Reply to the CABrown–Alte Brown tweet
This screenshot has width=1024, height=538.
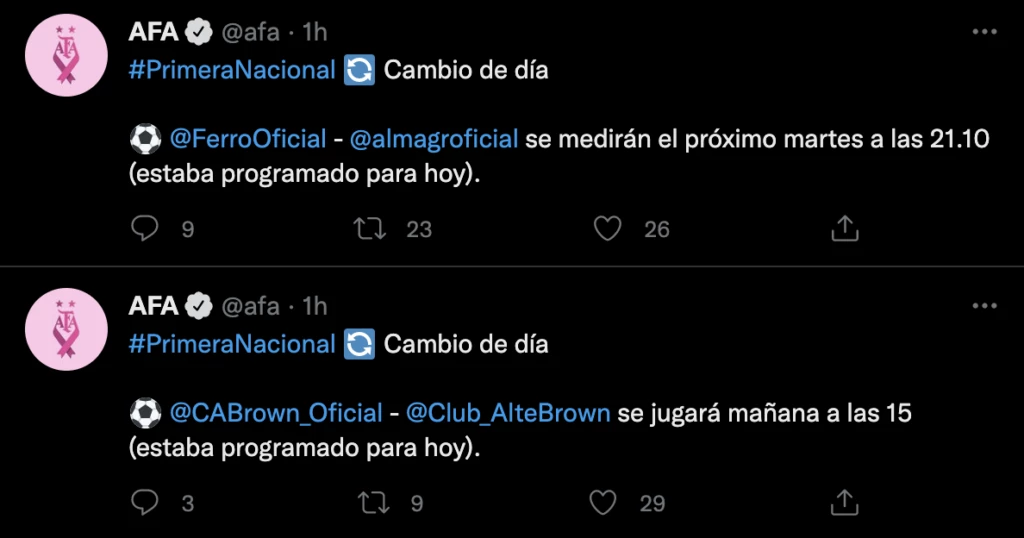pyautogui.click(x=145, y=502)
